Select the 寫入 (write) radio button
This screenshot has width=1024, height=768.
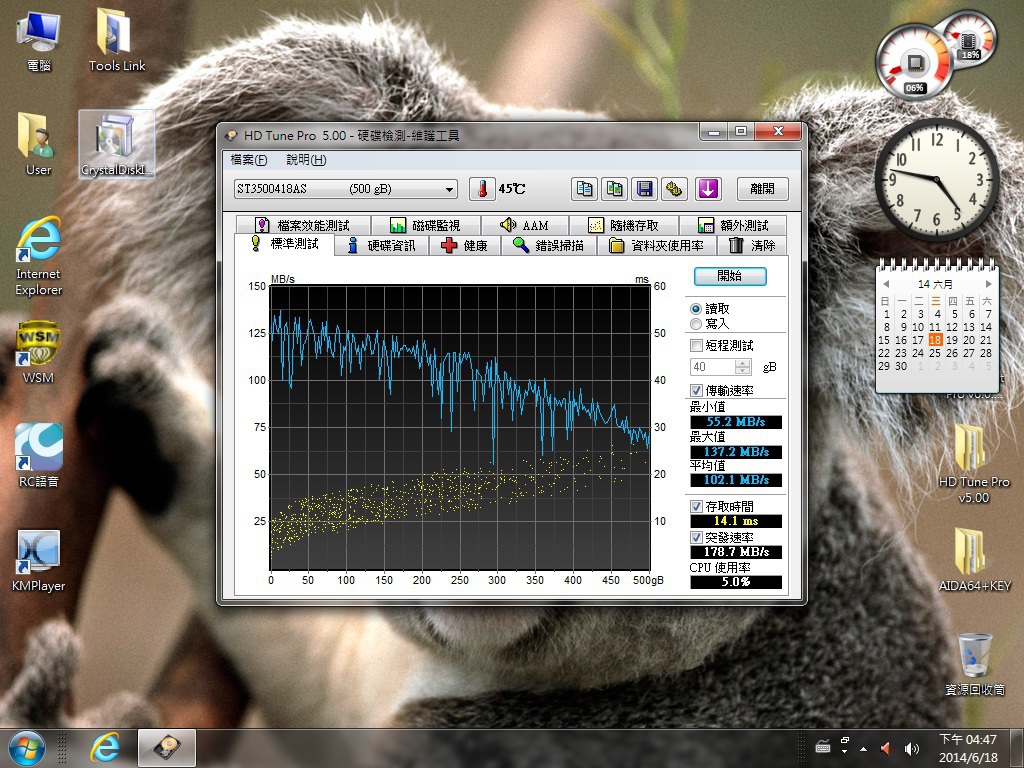tap(696, 324)
